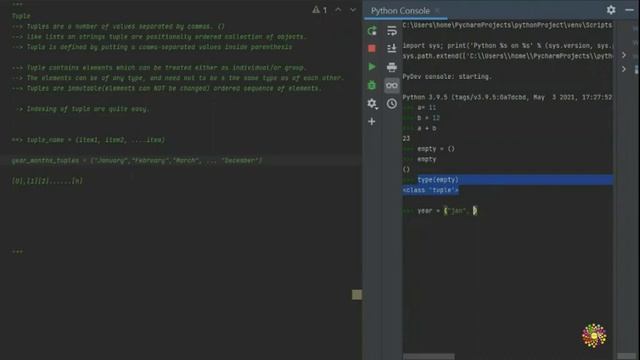Go to next highlighted error arrow

[353, 10]
